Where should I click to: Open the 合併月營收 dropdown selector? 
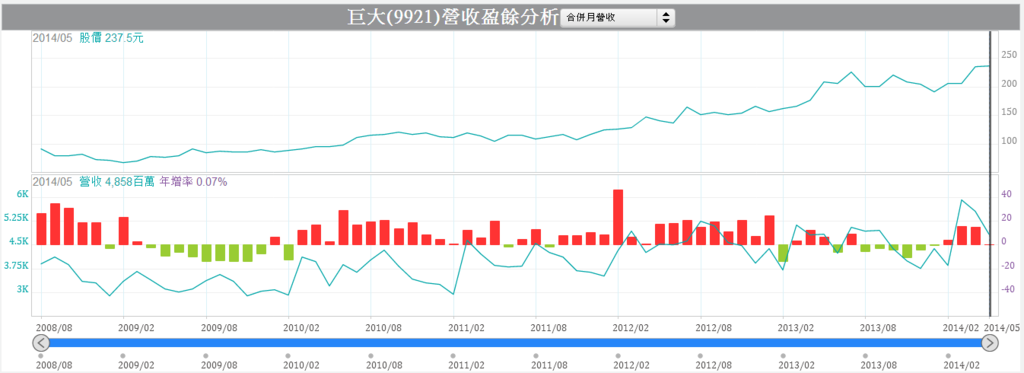pos(618,18)
